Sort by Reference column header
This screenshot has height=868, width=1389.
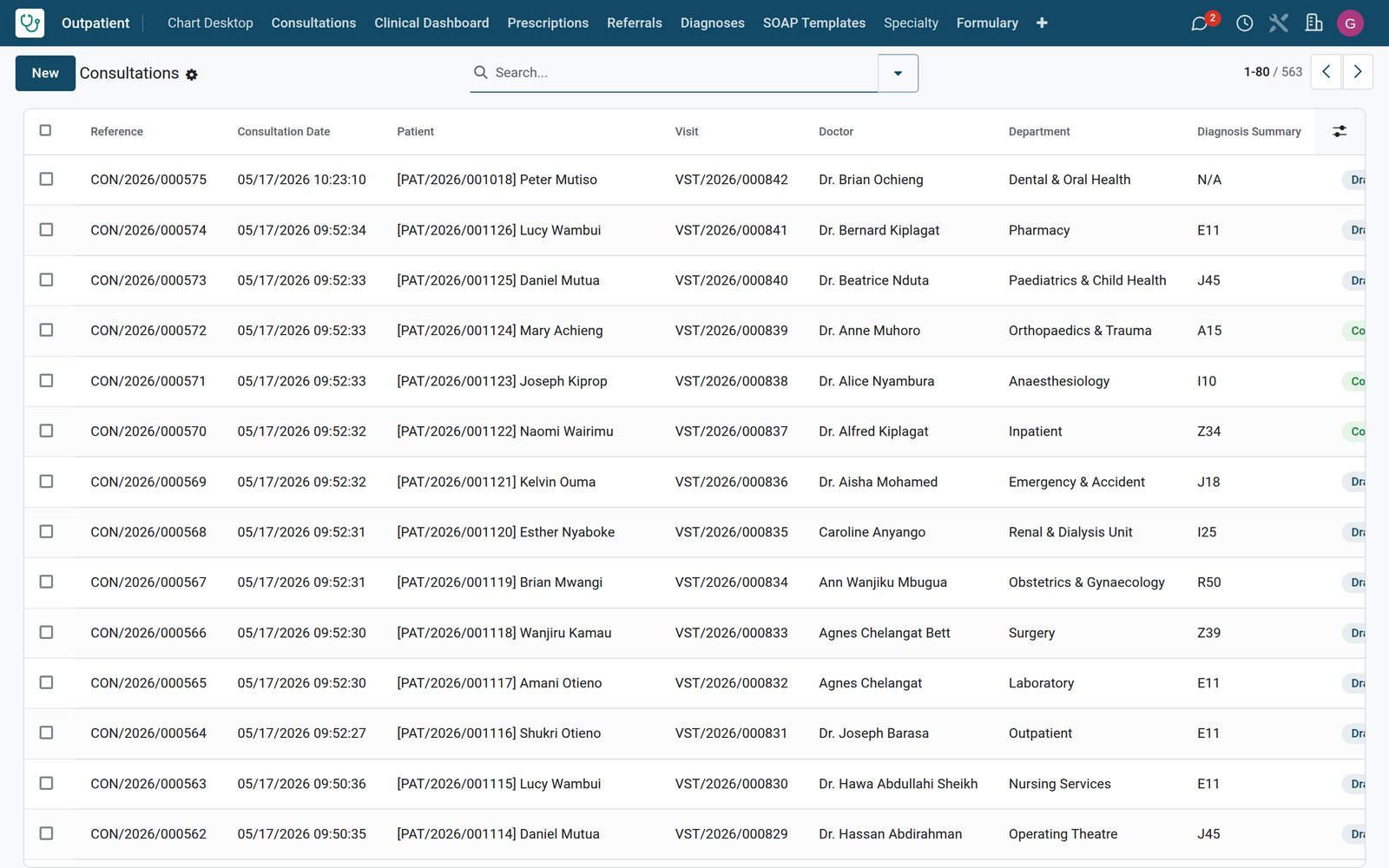116,131
